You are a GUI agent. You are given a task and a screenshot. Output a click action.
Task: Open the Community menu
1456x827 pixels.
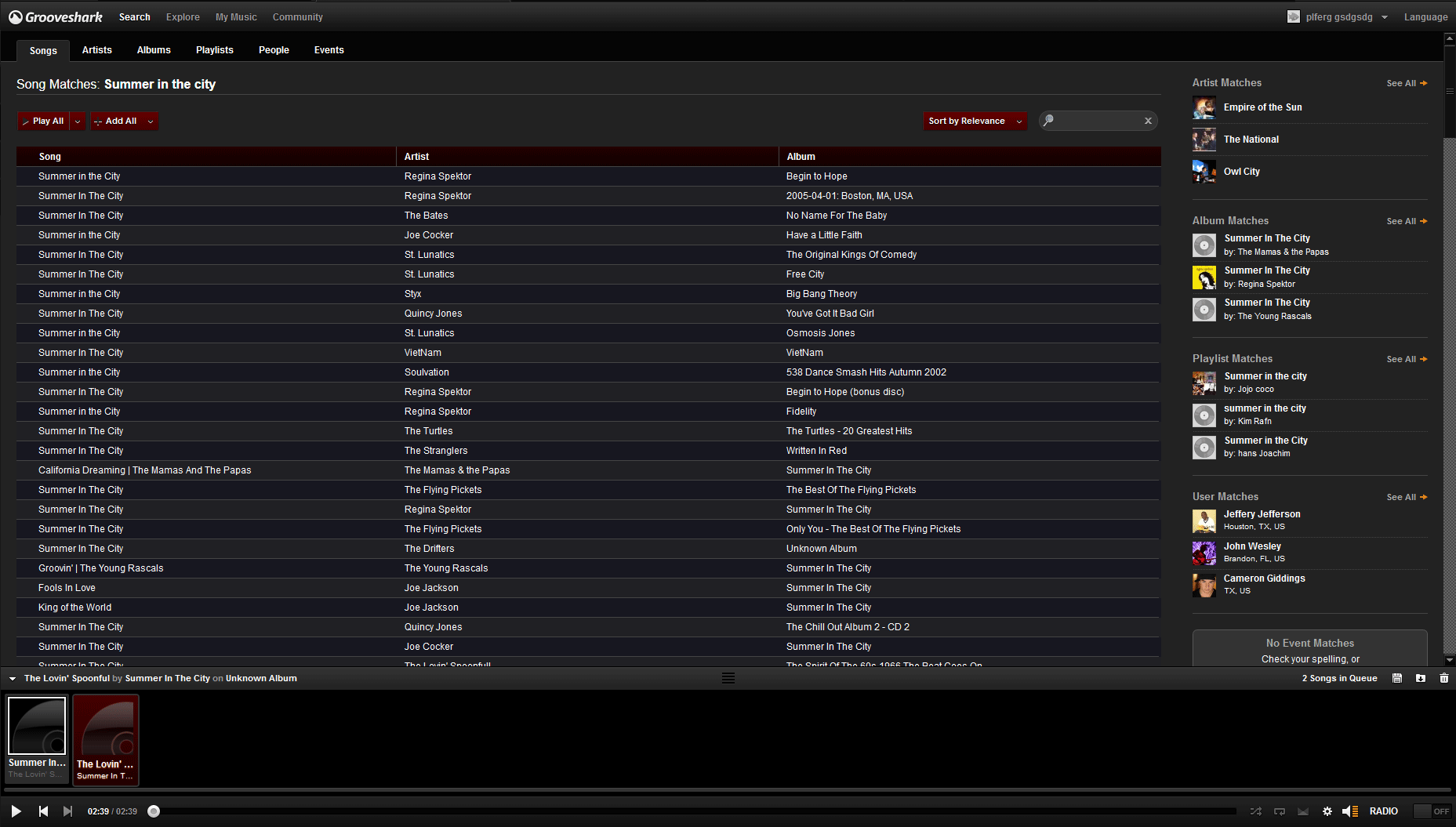tap(298, 16)
